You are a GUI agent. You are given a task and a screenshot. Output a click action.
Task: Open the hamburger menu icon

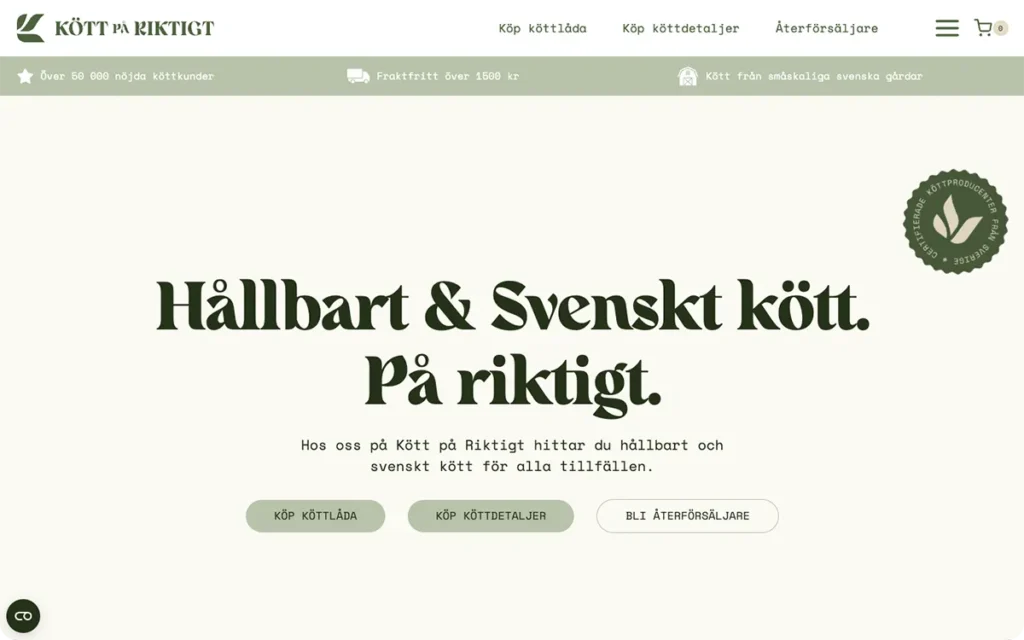point(947,28)
